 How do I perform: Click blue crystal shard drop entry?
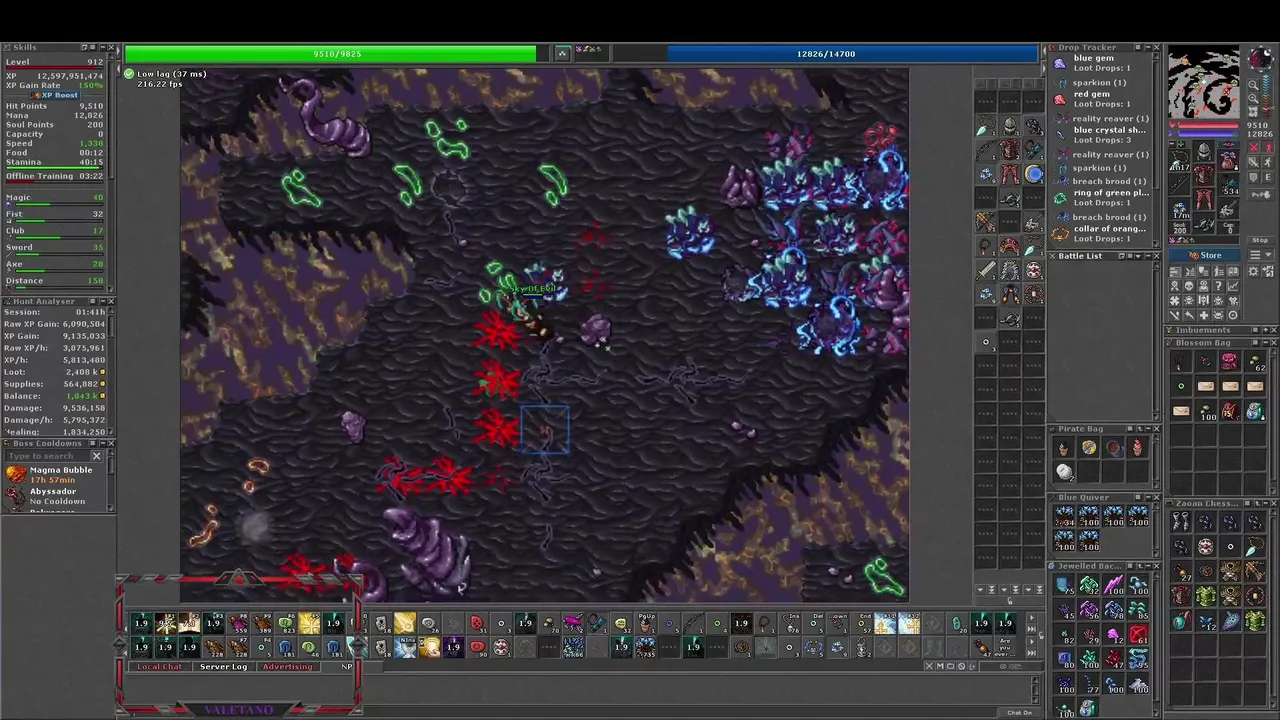(x=1101, y=135)
